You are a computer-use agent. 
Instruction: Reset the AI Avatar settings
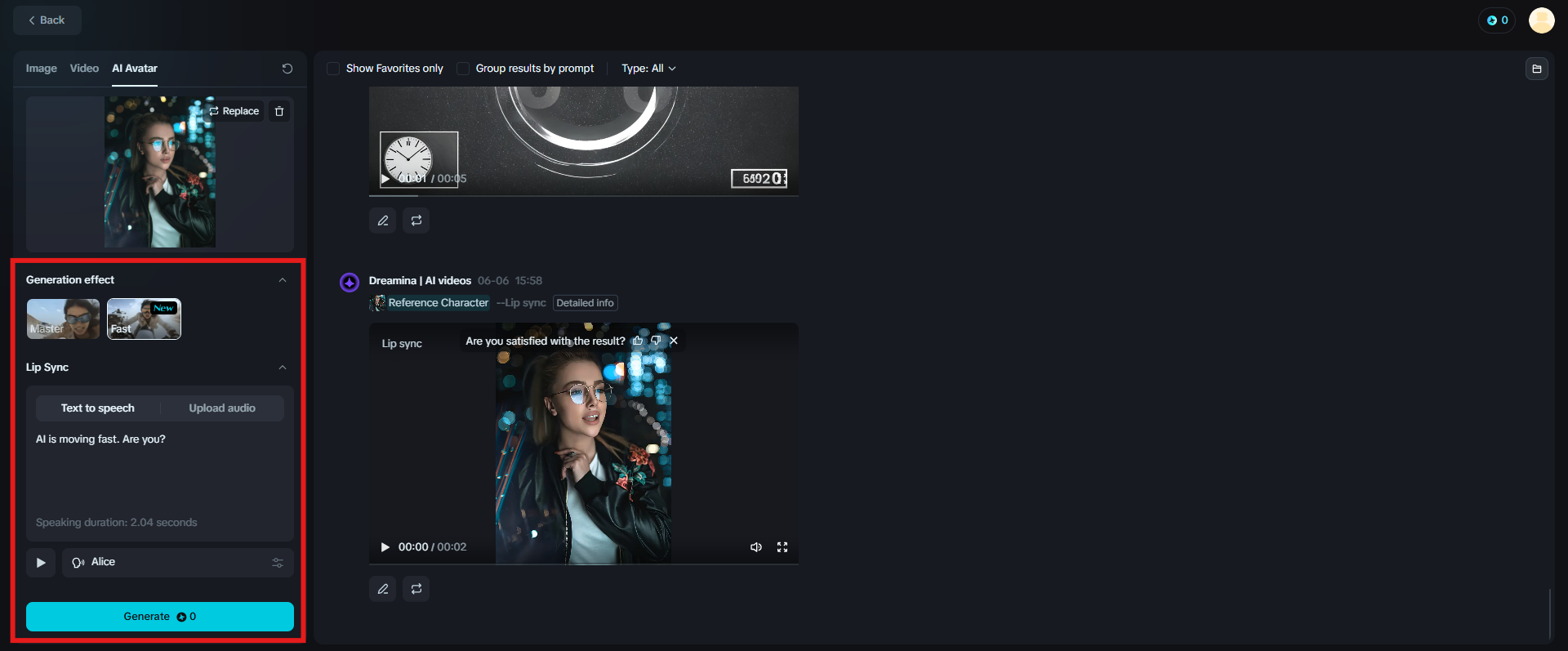click(287, 69)
